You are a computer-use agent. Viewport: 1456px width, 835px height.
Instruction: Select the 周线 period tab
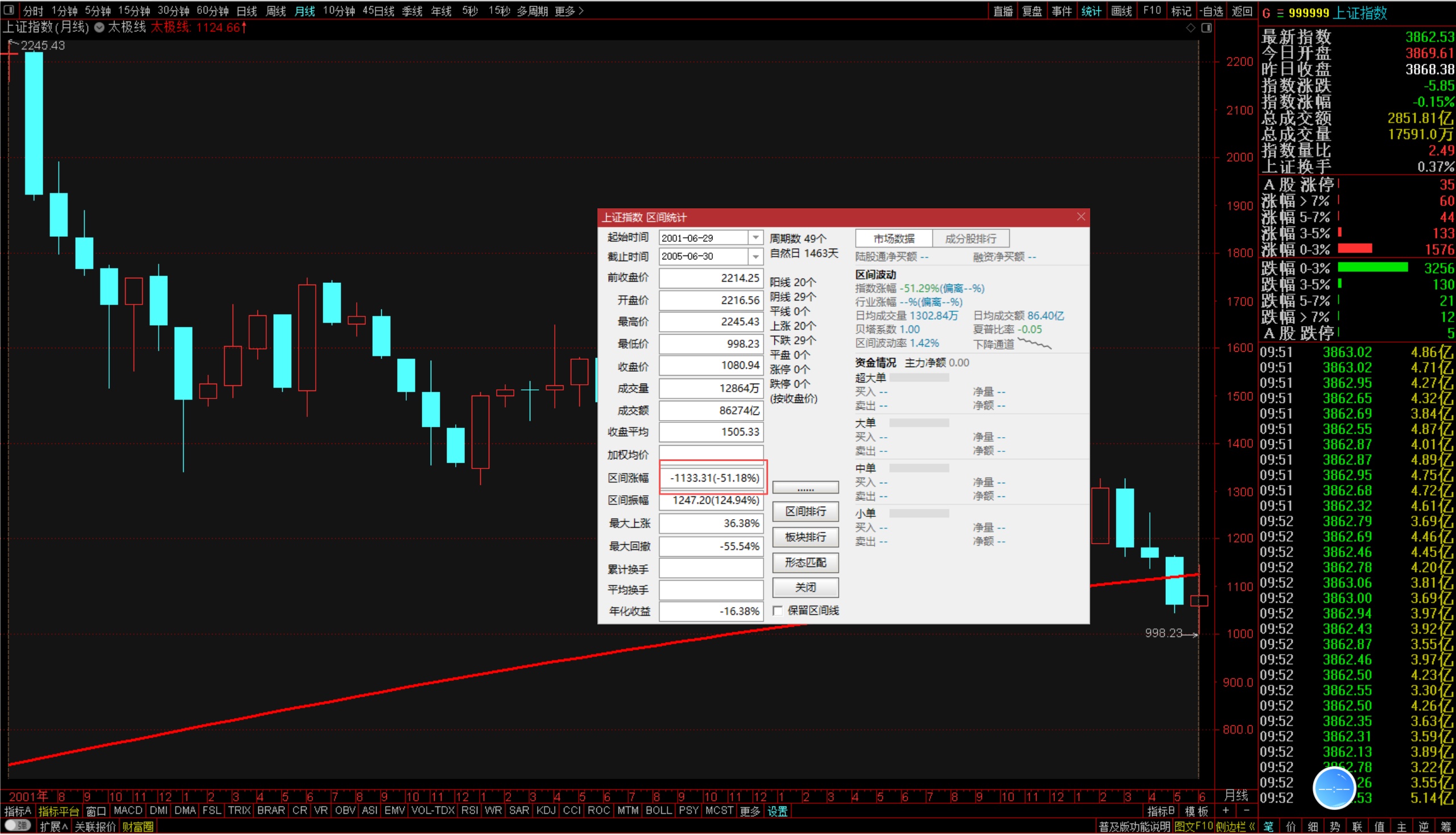(276, 11)
